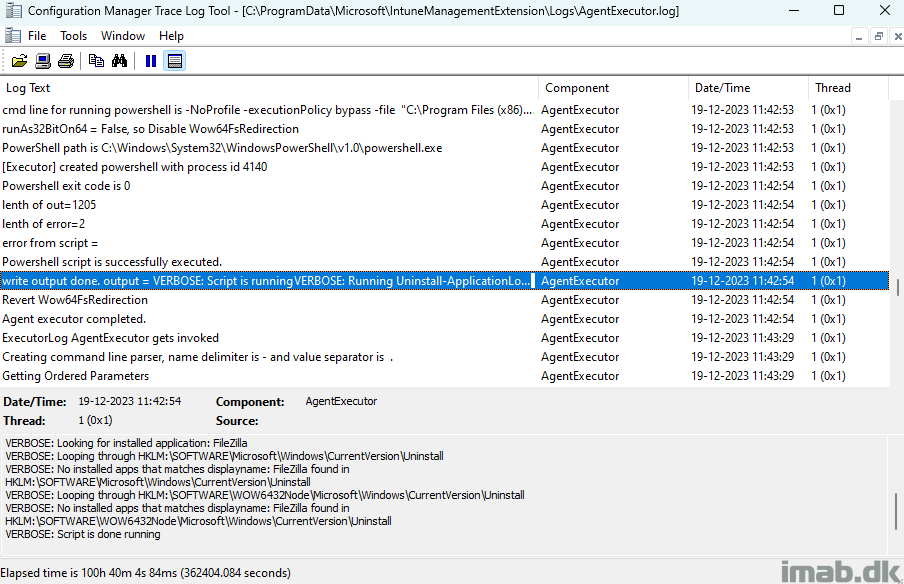
Task: Select row 'Powershell exit code is 0'
Action: (x=444, y=186)
